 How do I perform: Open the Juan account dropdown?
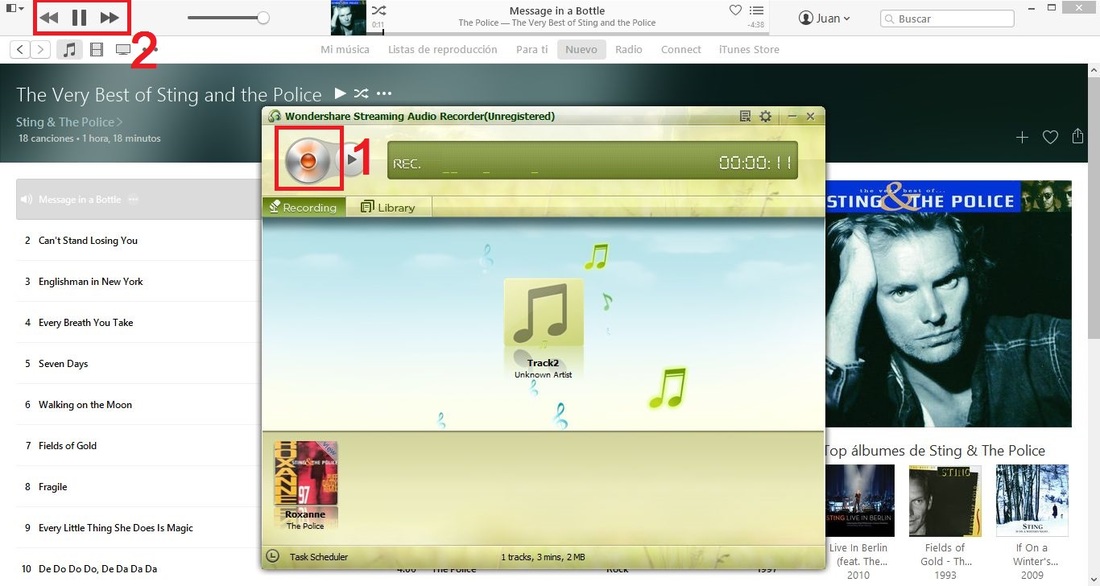(x=824, y=18)
